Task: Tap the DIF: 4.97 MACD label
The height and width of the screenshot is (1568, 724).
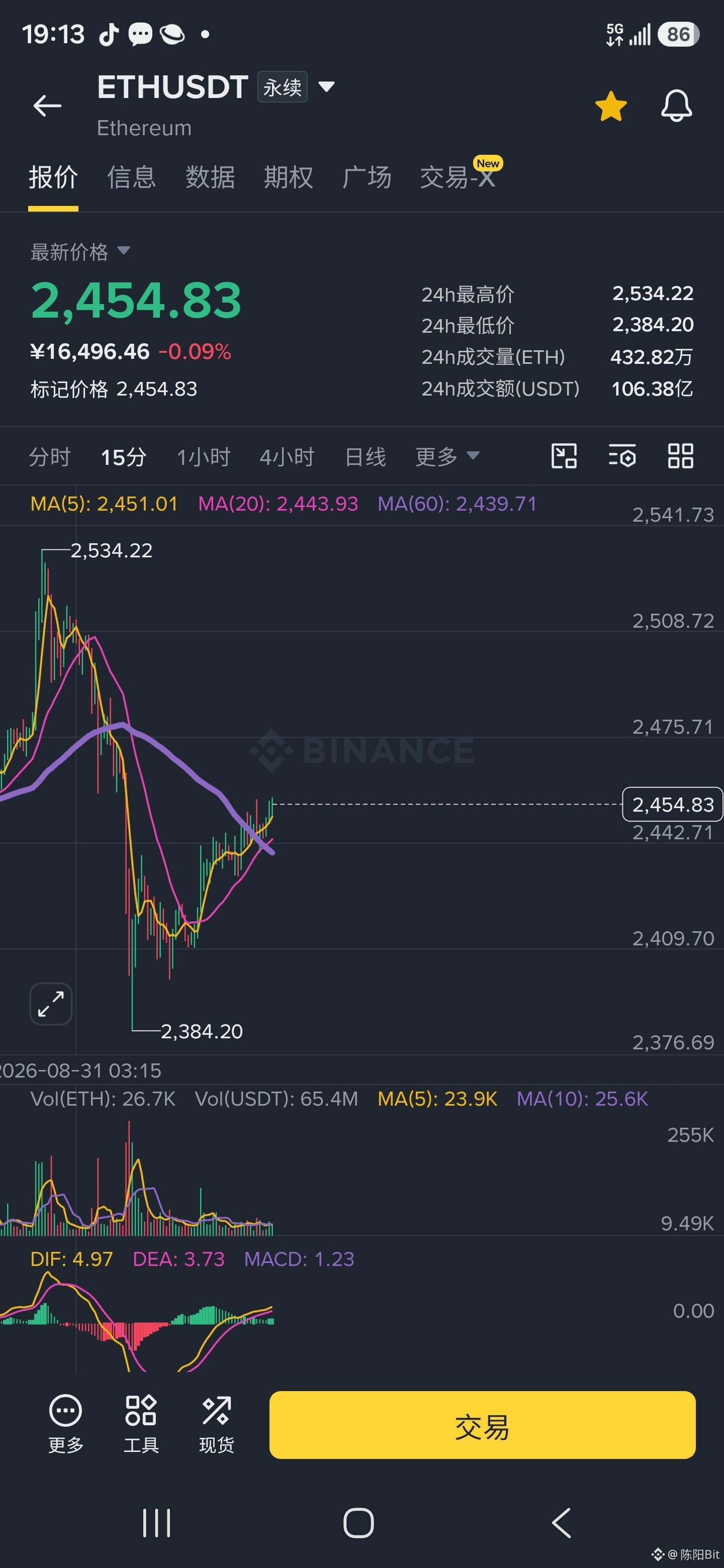Action: coord(72,1259)
